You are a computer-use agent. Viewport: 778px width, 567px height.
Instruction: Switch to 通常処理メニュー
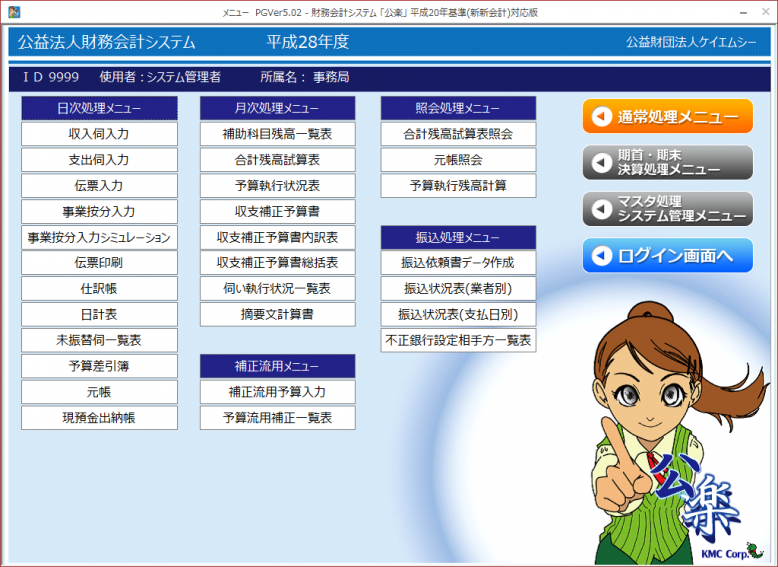668,117
